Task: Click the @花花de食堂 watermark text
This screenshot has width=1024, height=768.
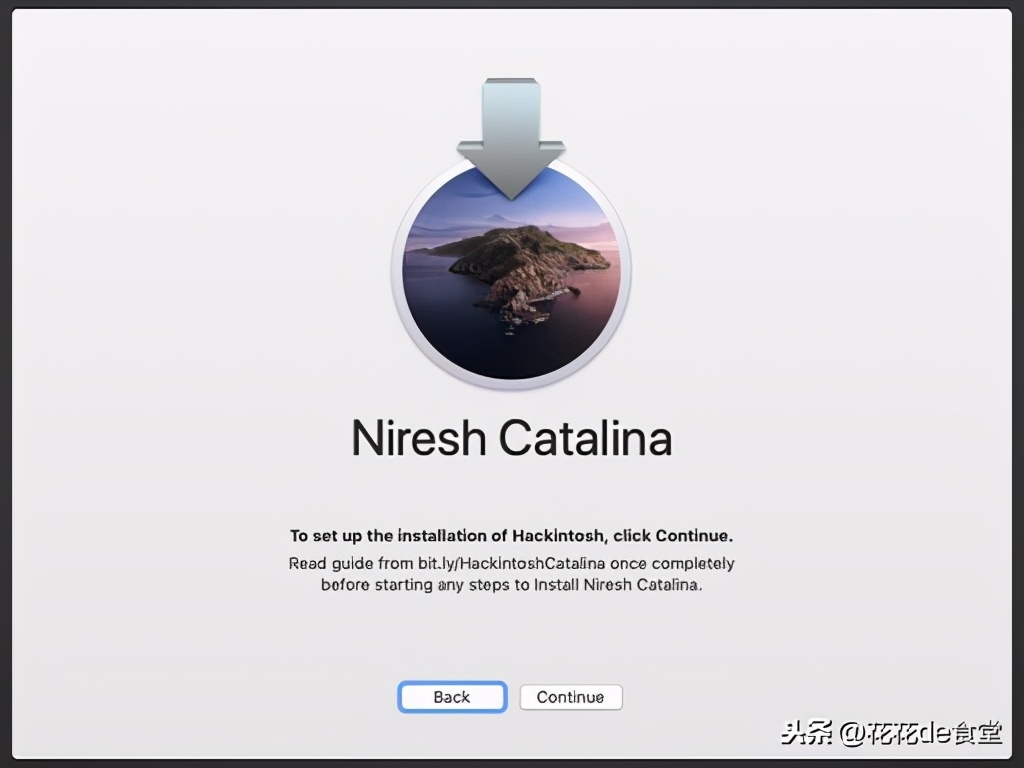Action: tap(920, 733)
